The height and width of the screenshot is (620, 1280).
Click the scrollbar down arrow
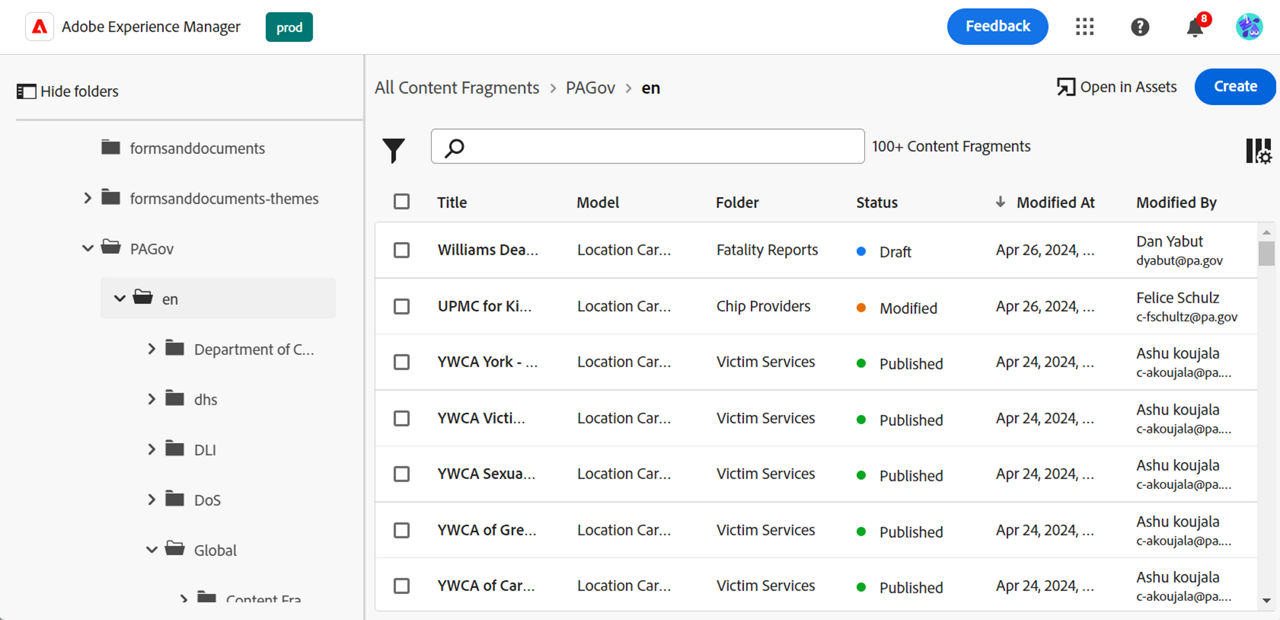[x=1267, y=601]
